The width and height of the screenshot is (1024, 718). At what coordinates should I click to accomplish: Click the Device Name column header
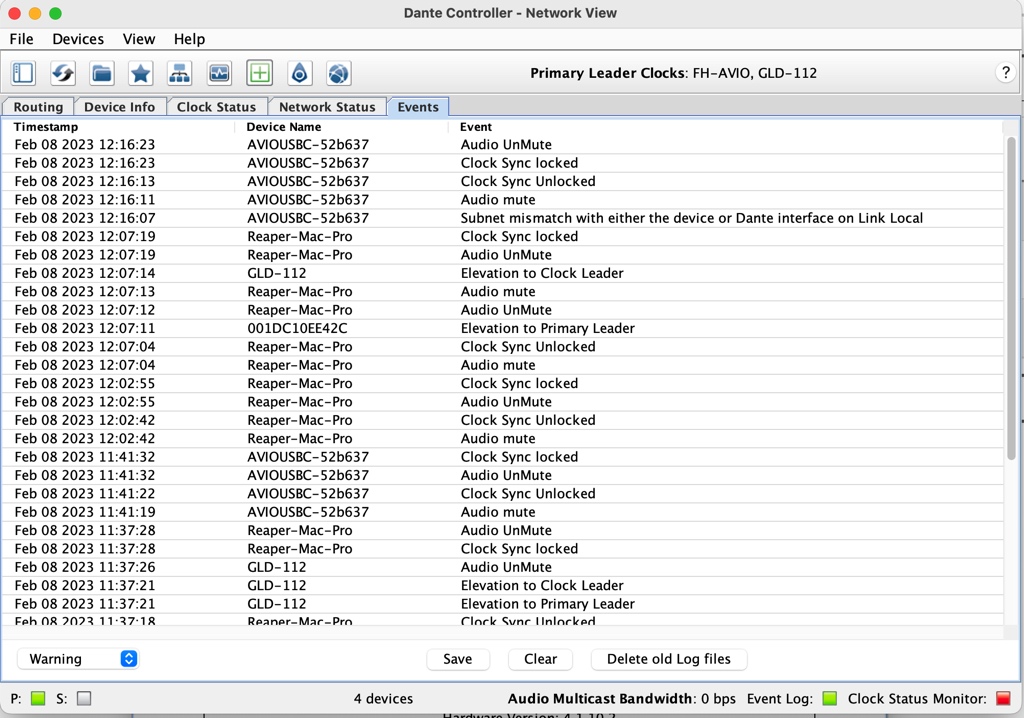pos(341,127)
